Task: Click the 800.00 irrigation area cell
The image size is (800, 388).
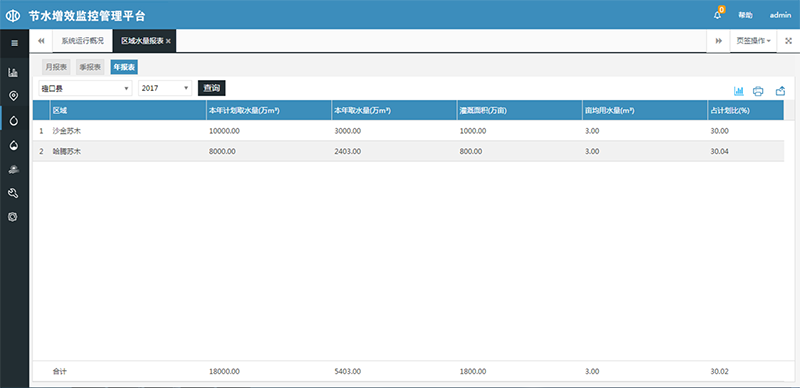Action: coord(471,152)
